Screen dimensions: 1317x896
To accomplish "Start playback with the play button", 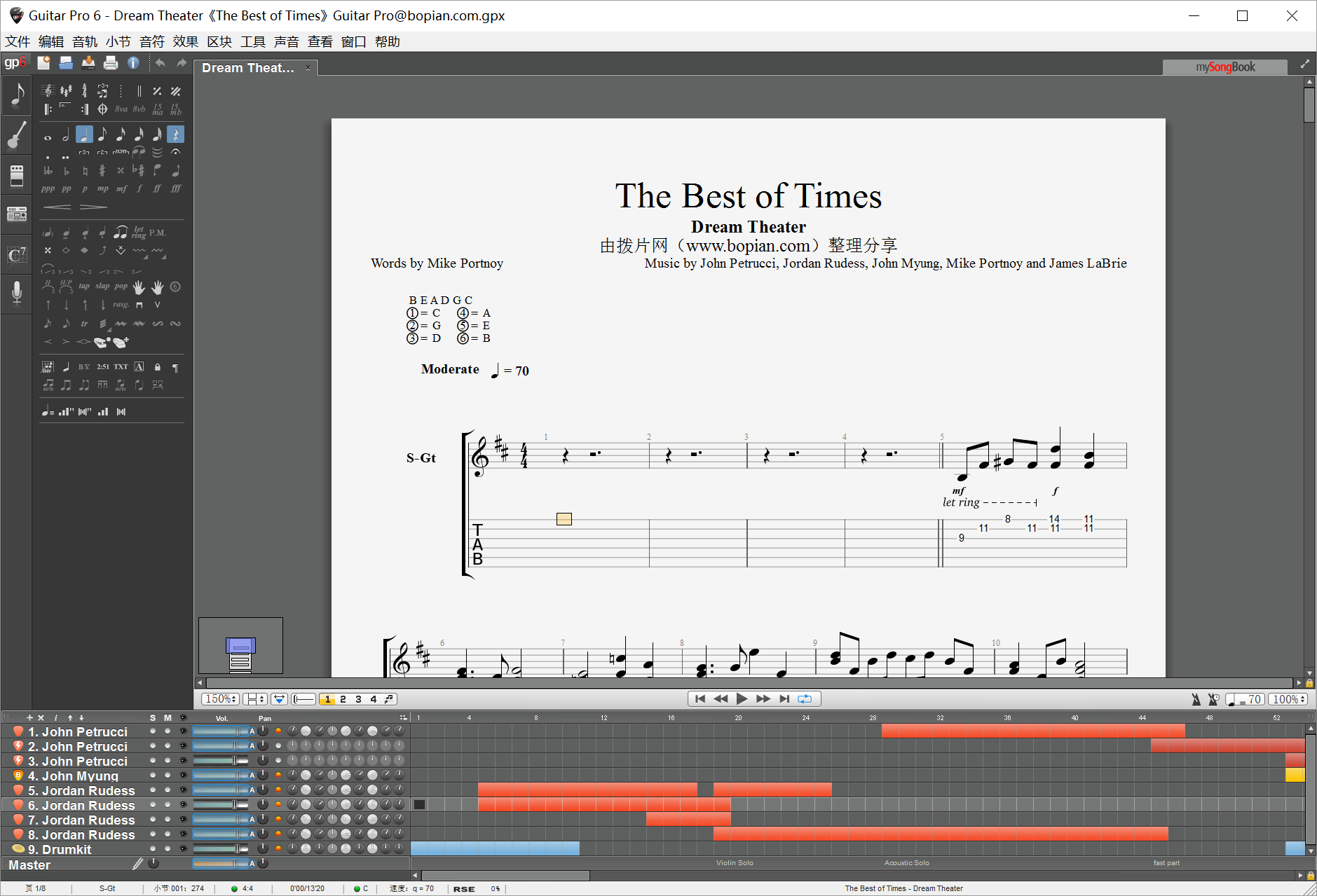I will (x=742, y=698).
